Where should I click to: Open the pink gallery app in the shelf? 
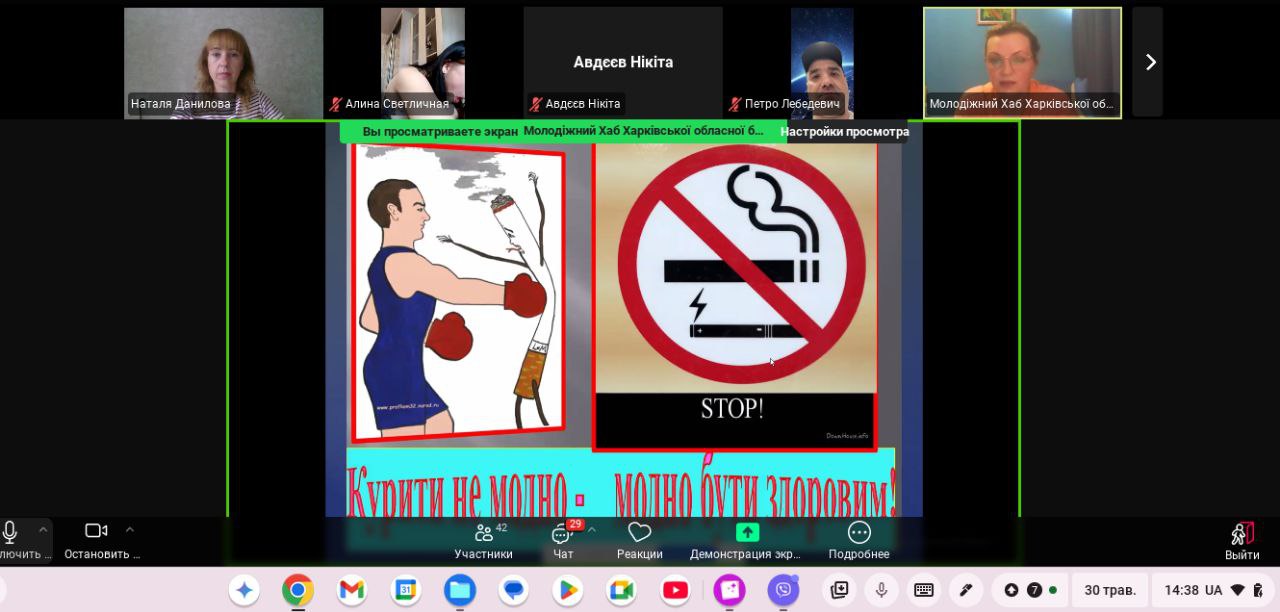pyautogui.click(x=730, y=590)
